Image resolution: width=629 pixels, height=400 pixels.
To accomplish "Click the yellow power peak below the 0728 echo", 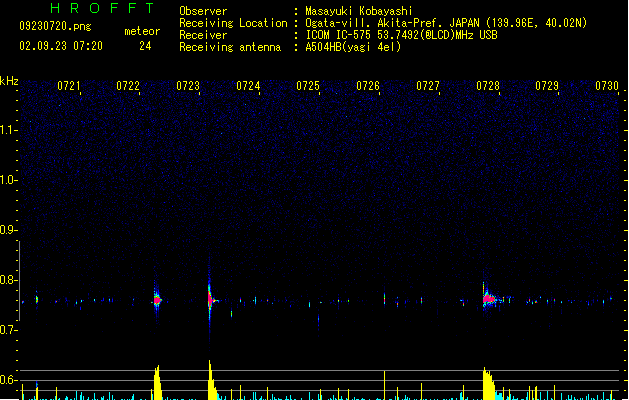I will click(489, 384).
